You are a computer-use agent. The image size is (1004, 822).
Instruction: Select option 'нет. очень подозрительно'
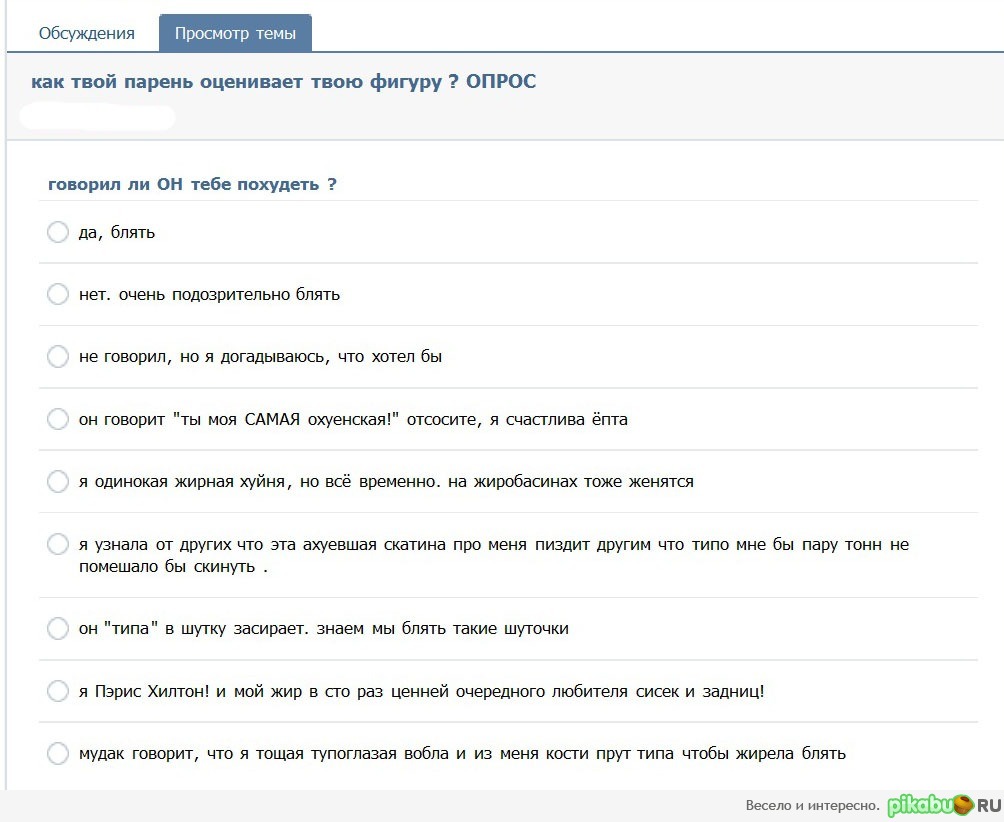coord(58,294)
